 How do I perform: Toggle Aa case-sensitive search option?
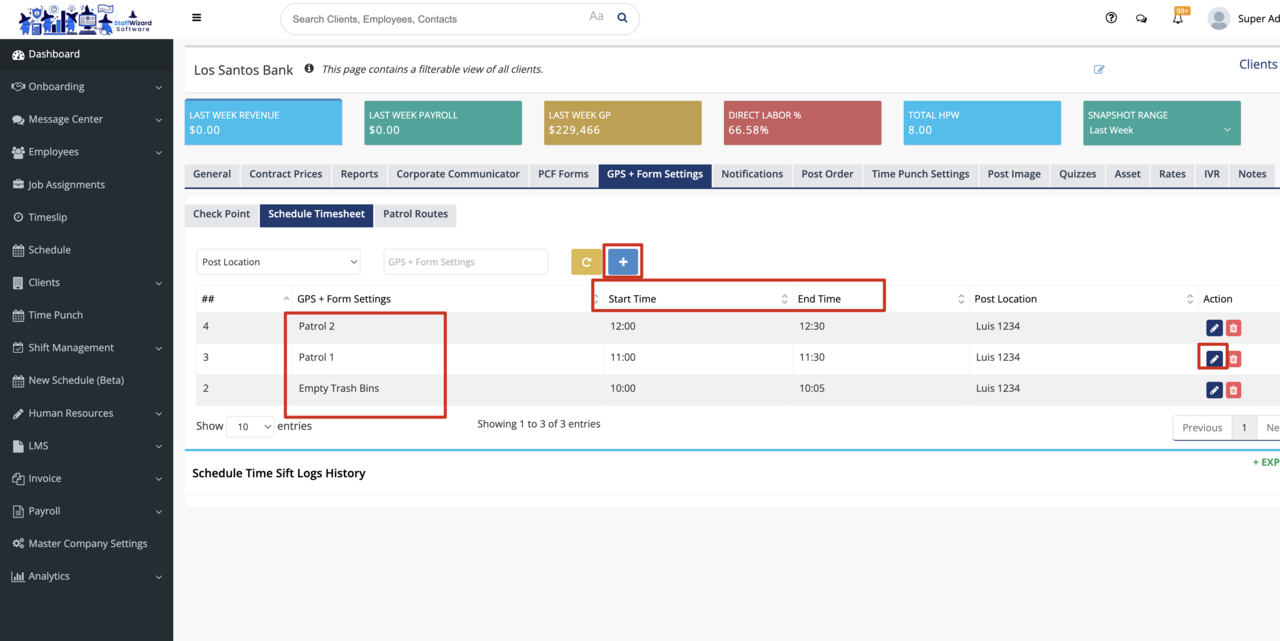596,17
